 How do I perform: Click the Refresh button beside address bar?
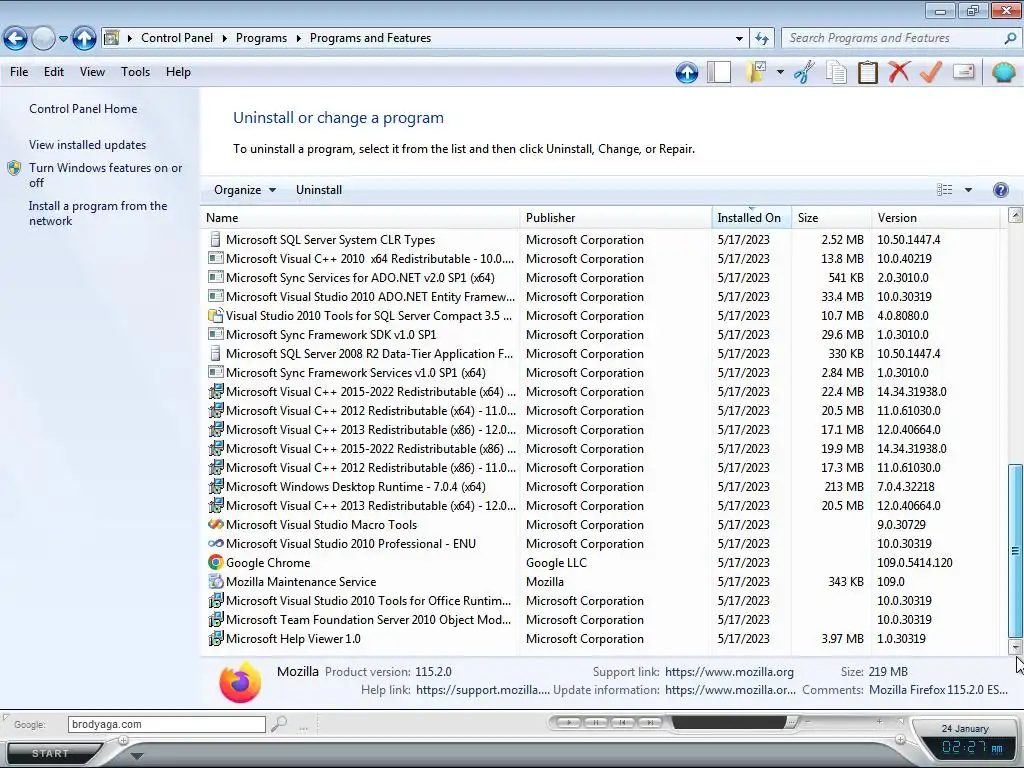[761, 38]
